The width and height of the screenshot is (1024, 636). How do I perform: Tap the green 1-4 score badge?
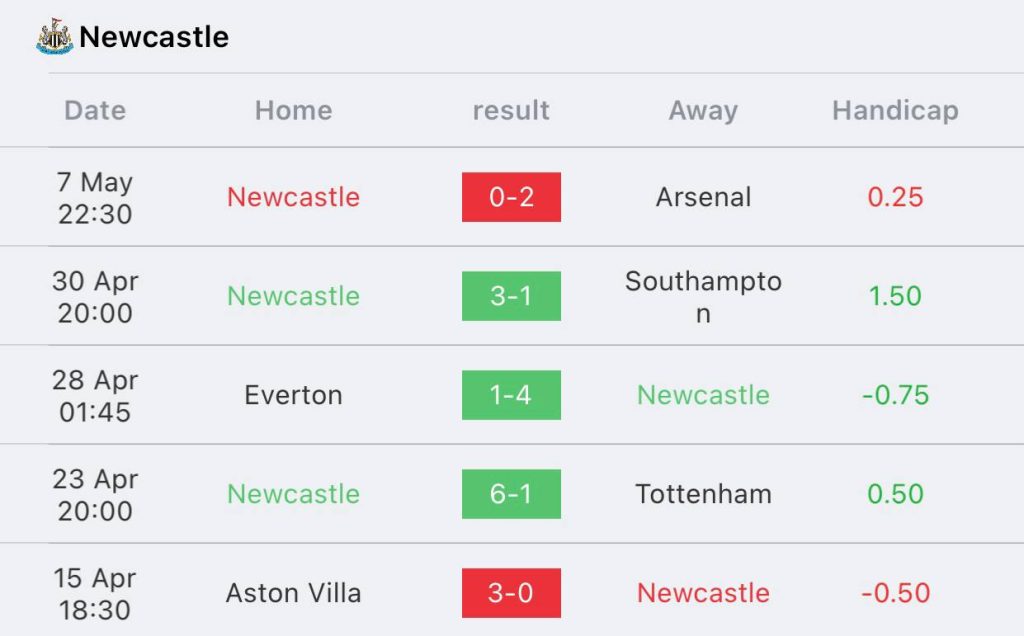point(511,395)
